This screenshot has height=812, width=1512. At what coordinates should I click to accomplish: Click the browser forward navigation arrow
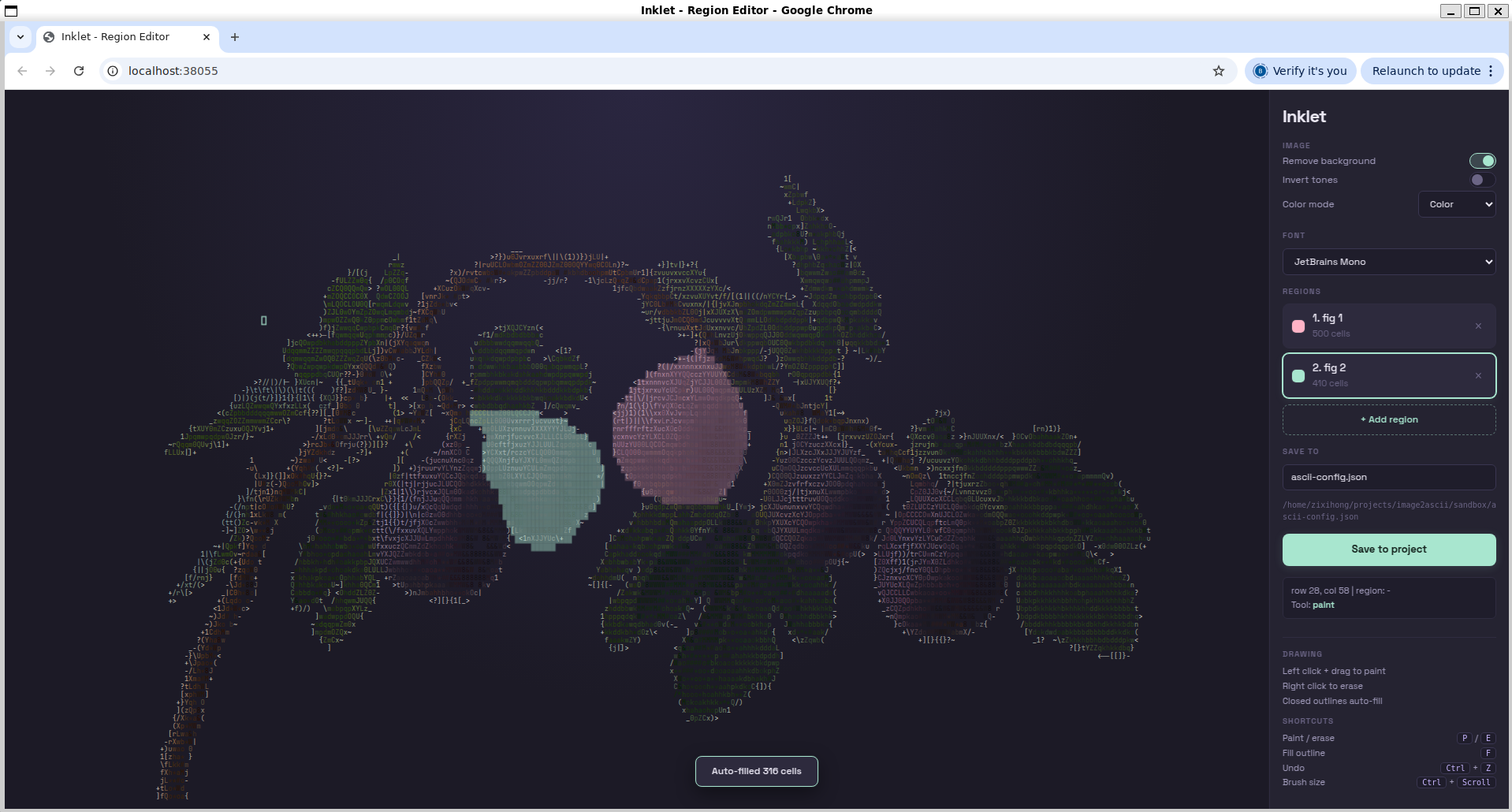(50, 71)
